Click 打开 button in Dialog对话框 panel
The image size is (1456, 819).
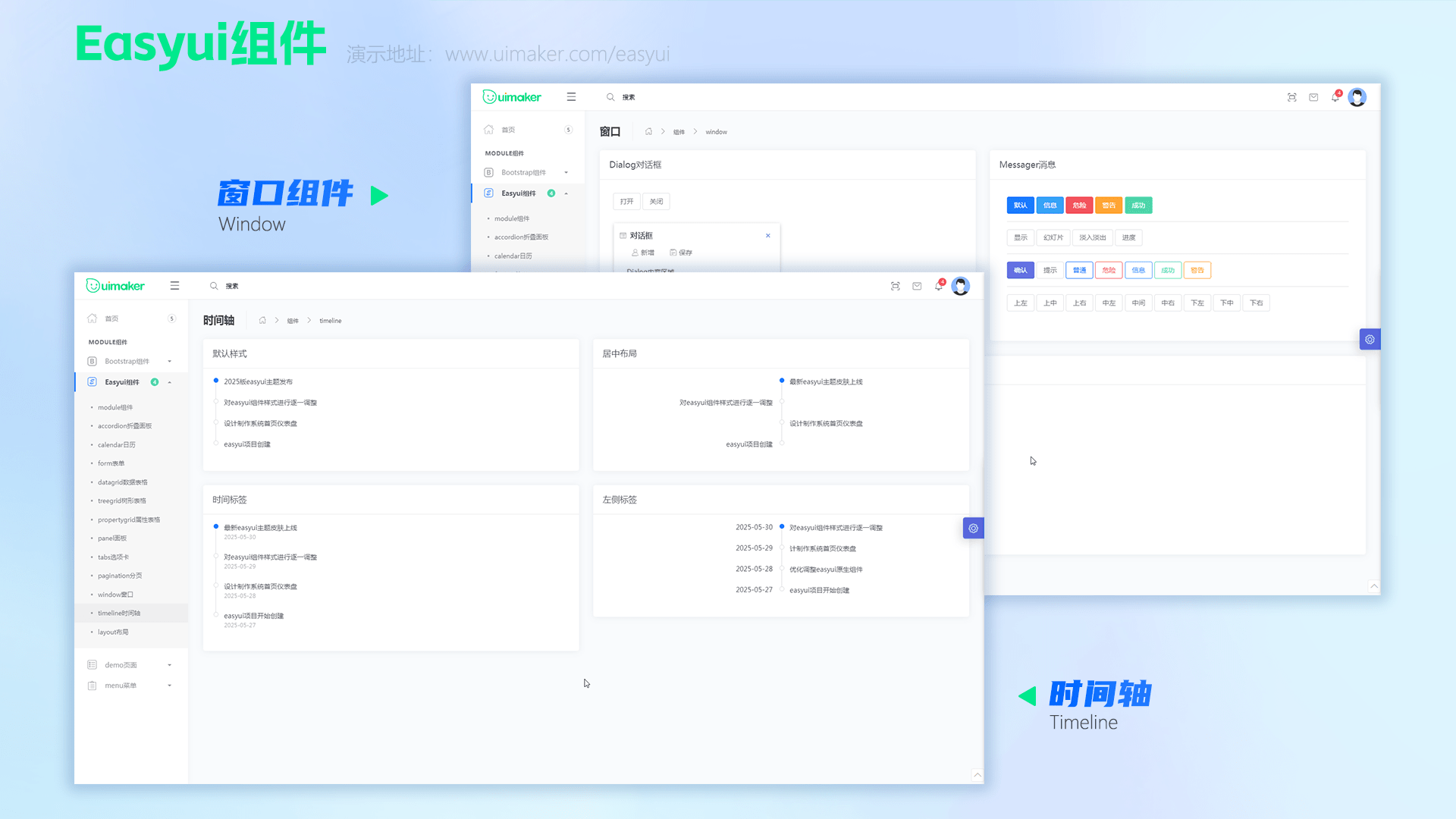pos(626,202)
